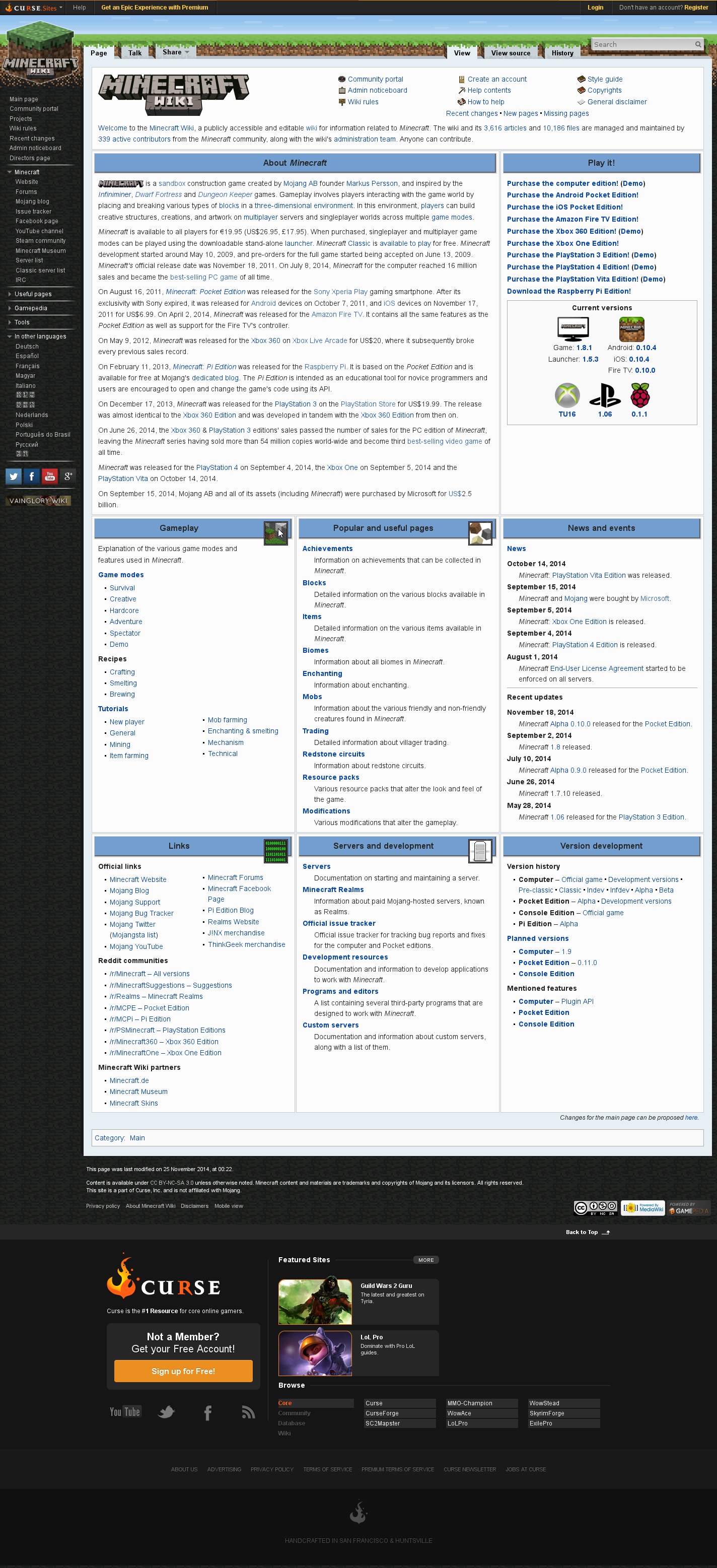Select the Core browse category
The height and width of the screenshot is (1568, 717).
point(315,1403)
